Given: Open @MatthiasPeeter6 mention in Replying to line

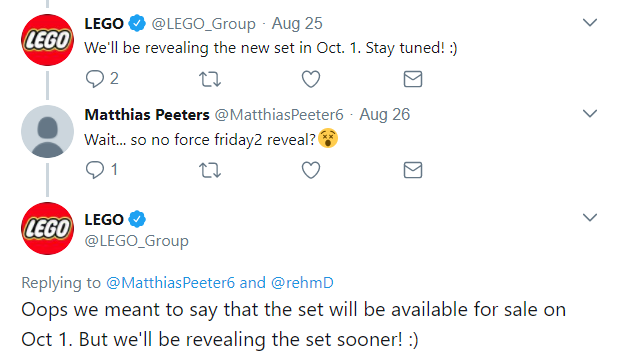Looking at the screenshot, I should coord(170,282).
